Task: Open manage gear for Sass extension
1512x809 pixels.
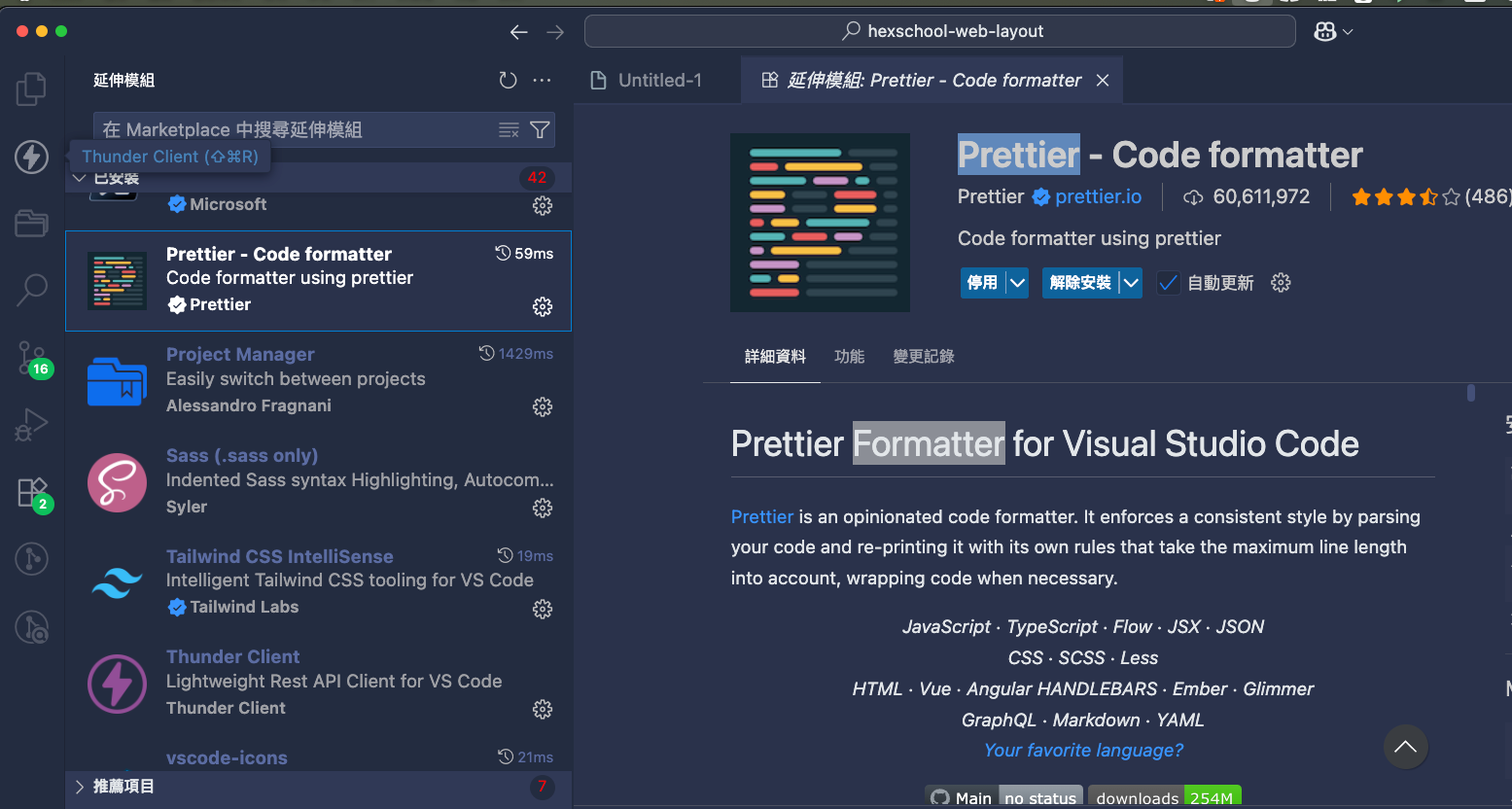Action: (x=543, y=508)
